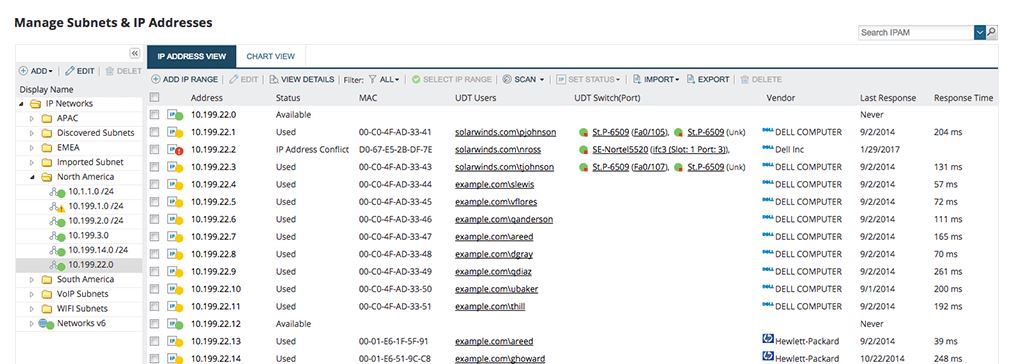Image resolution: width=1010 pixels, height=364 pixels.
Task: Check the box for 10.199.22.2
Action: click(155, 149)
